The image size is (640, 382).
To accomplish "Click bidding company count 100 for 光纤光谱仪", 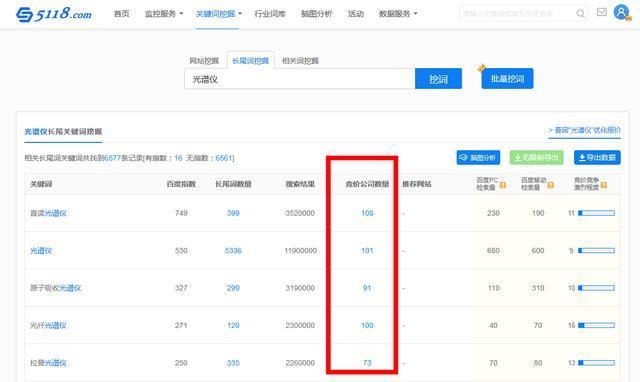I will point(367,326).
